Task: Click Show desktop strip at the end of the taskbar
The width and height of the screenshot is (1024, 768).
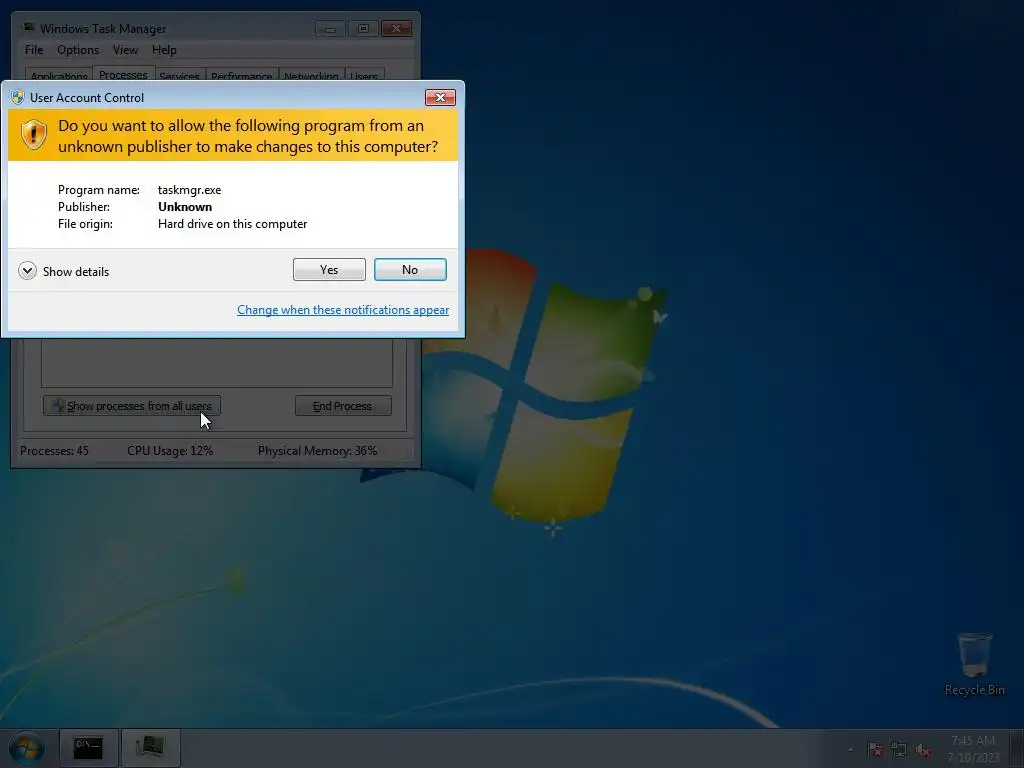Action: pos(1017,748)
